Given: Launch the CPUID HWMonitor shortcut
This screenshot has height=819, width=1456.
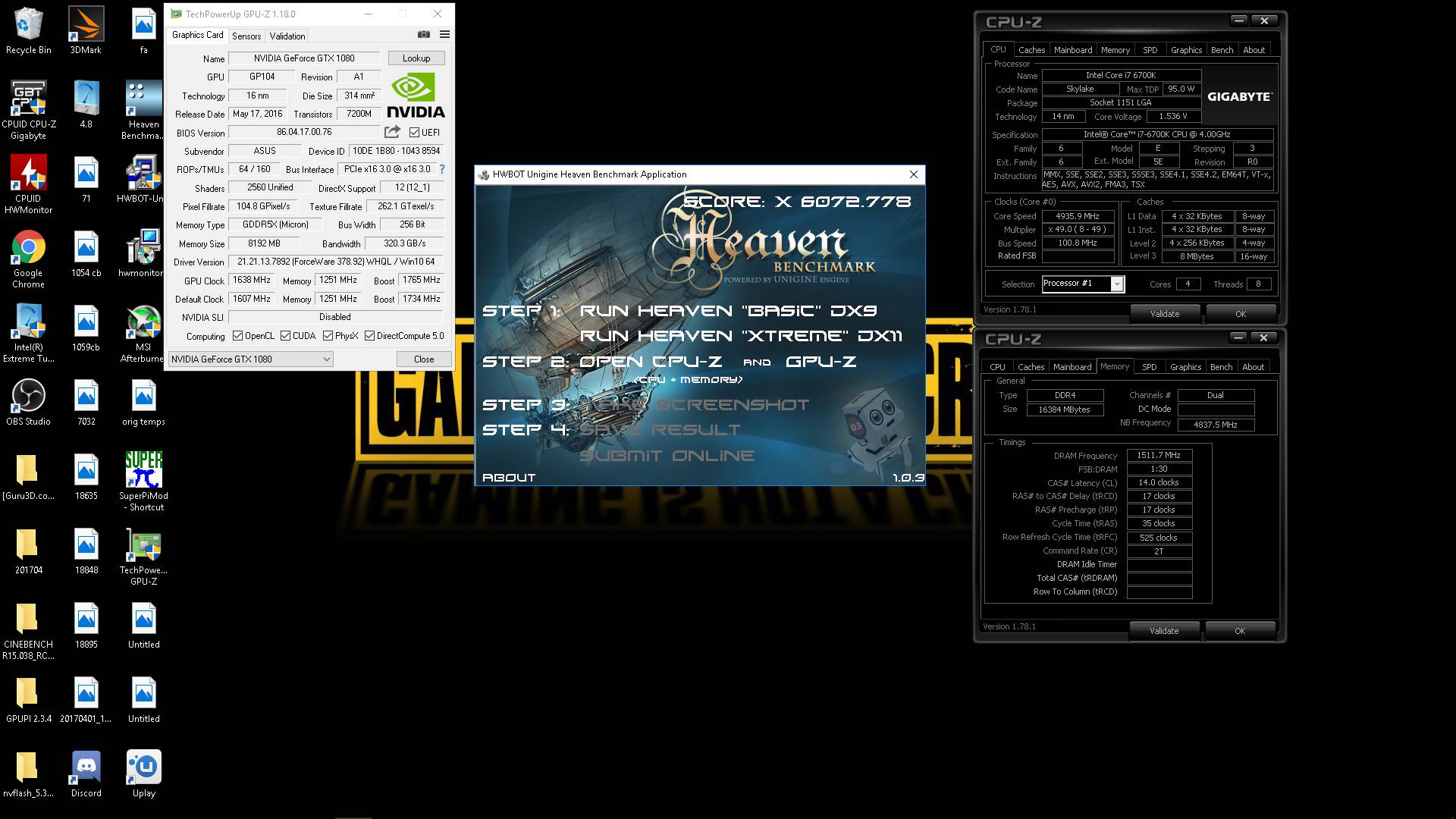Looking at the screenshot, I should (x=29, y=184).
